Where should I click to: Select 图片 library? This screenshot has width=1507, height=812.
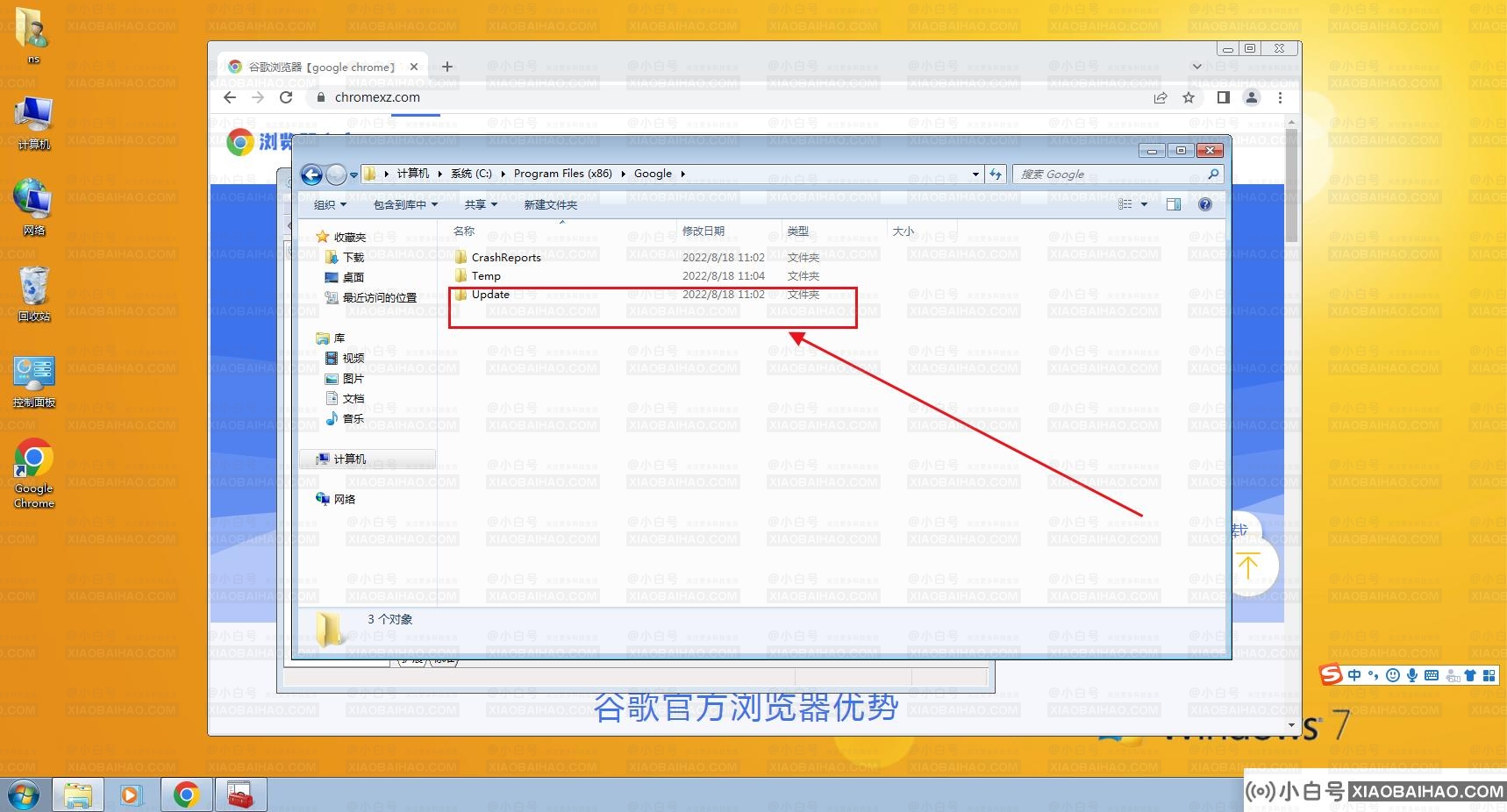tap(345, 378)
